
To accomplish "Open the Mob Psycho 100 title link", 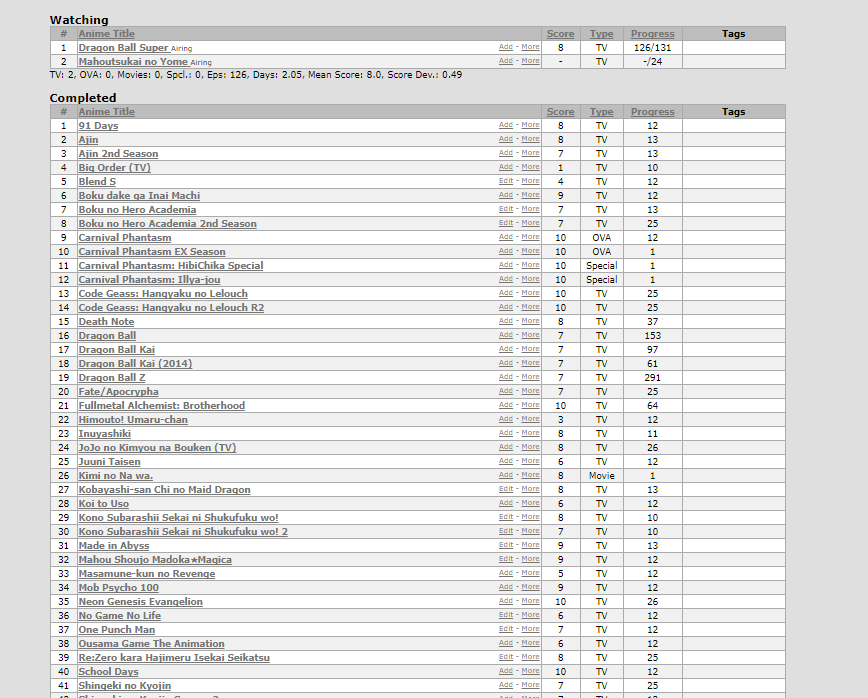I will [x=118, y=588].
